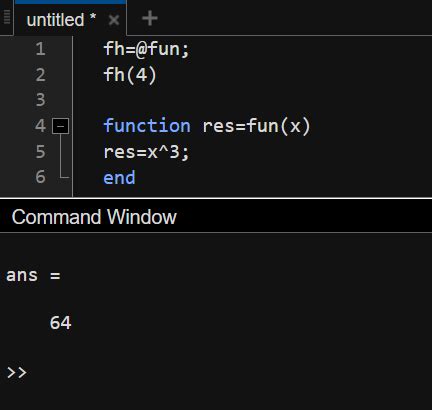Screen dimensions: 432x410
Task: Click line number 3 in the gutter
Action: point(40,100)
